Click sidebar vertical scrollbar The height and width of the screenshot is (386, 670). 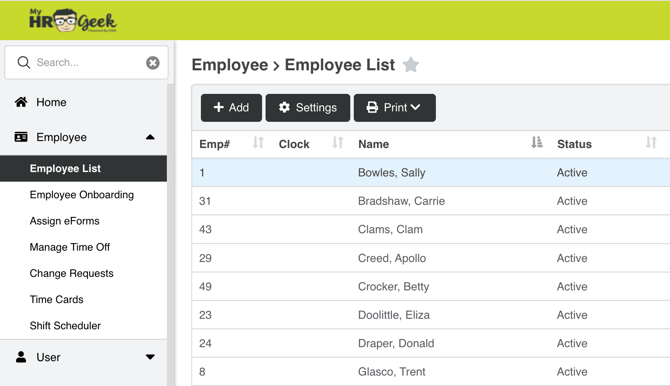point(171,234)
